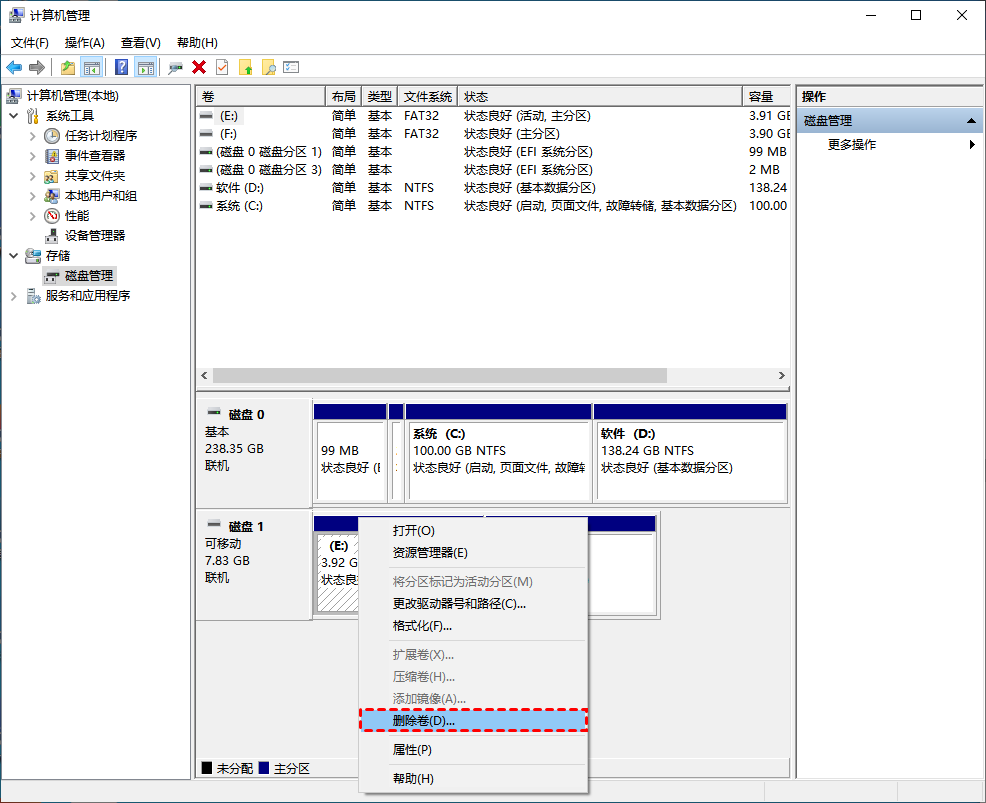Choose 更改驱动器号和路径(C)... in context menu

click(x=473, y=604)
